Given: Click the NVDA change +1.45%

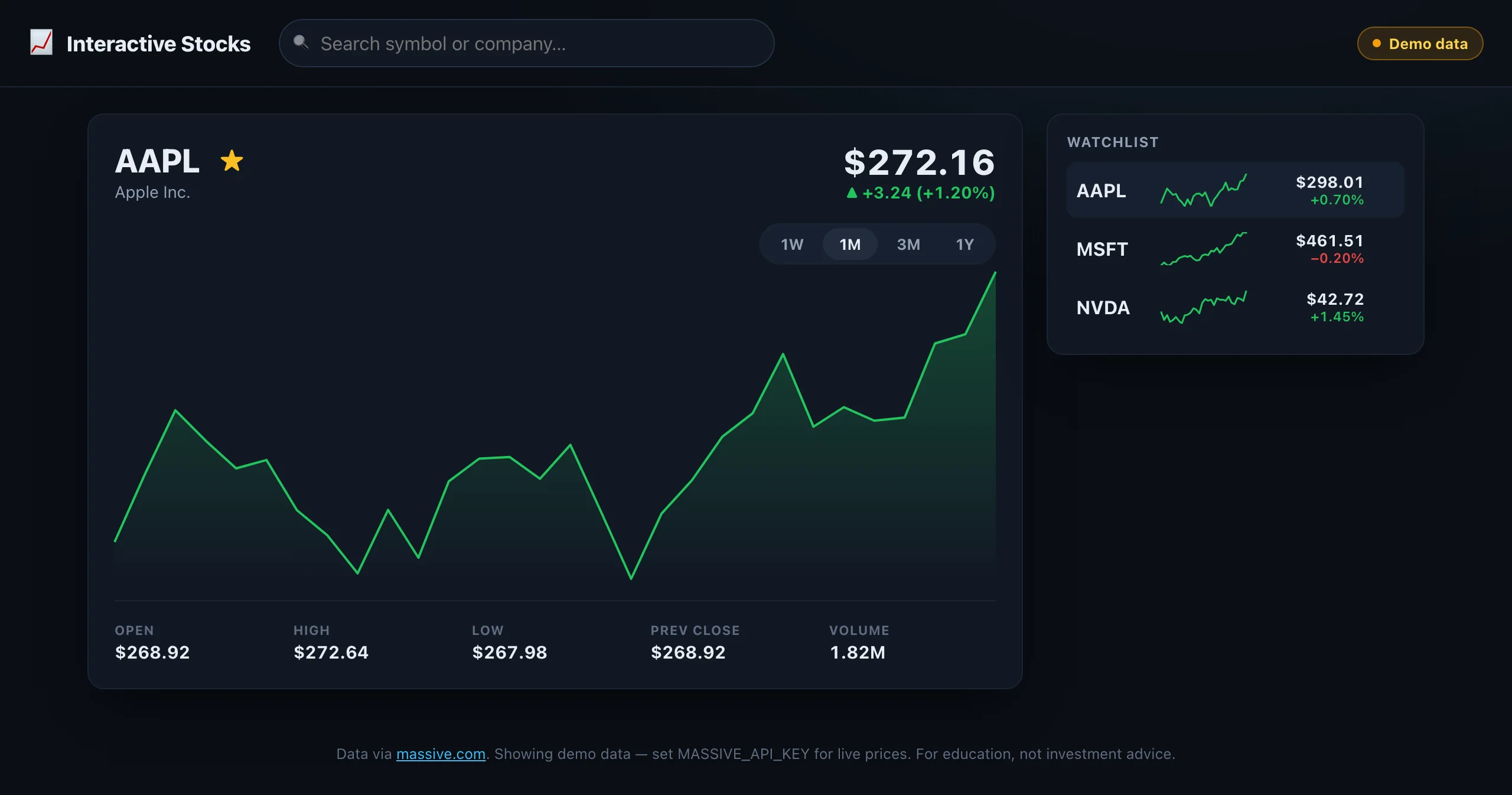Looking at the screenshot, I should click(x=1337, y=317).
